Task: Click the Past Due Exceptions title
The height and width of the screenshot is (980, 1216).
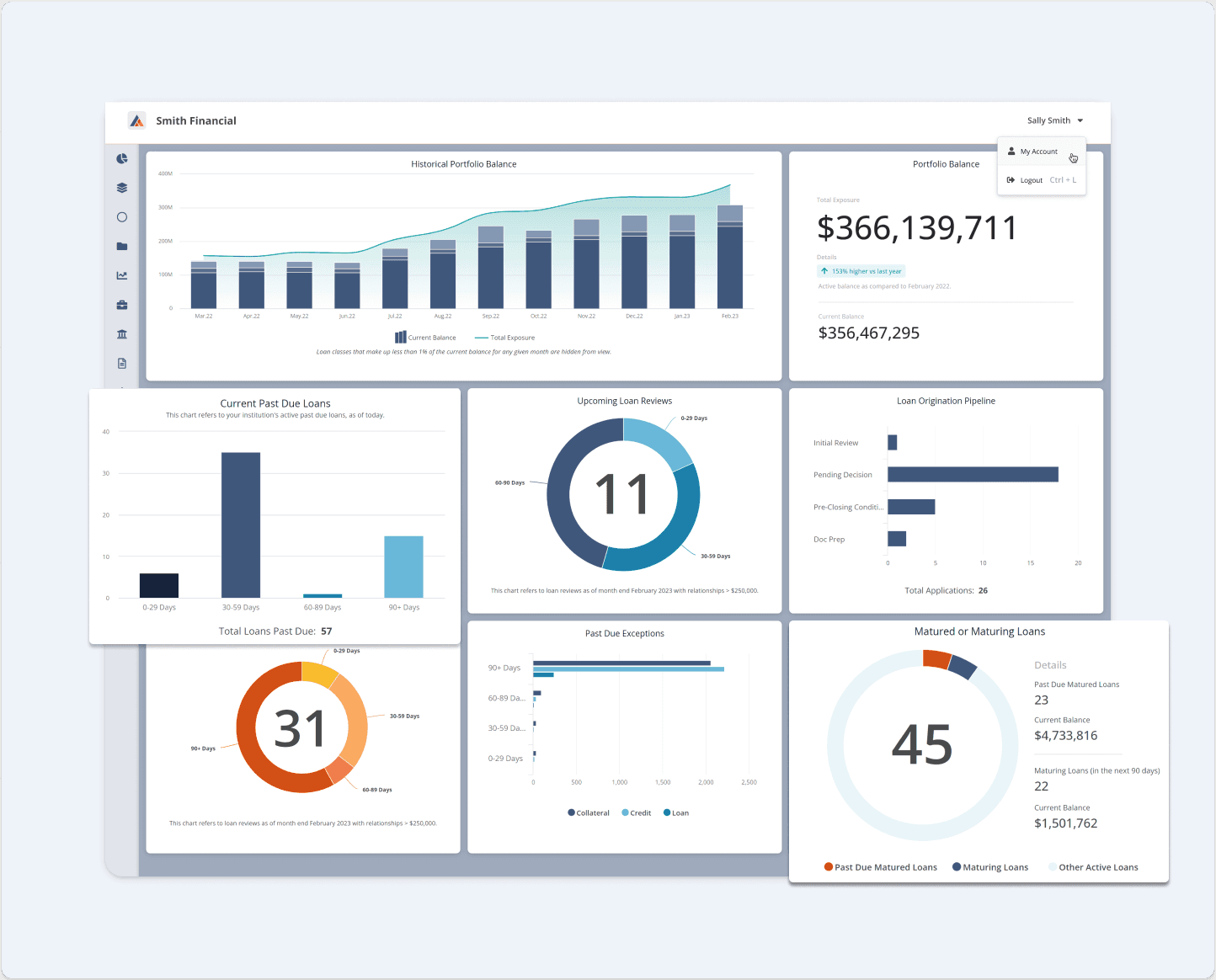Action: tap(625, 633)
